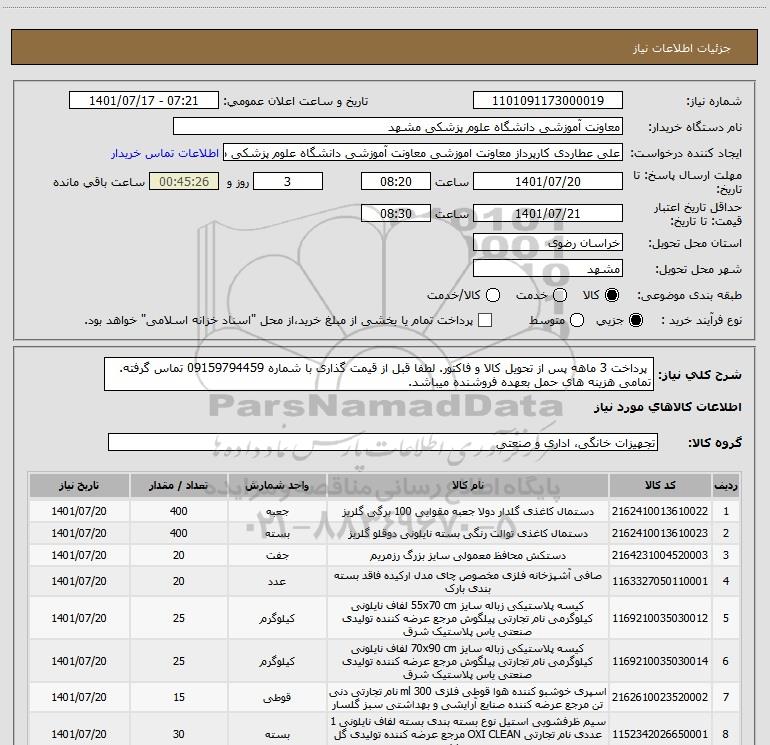Click the product group field تجهیزات خانگی، اداری و صنعتی

[383, 442]
